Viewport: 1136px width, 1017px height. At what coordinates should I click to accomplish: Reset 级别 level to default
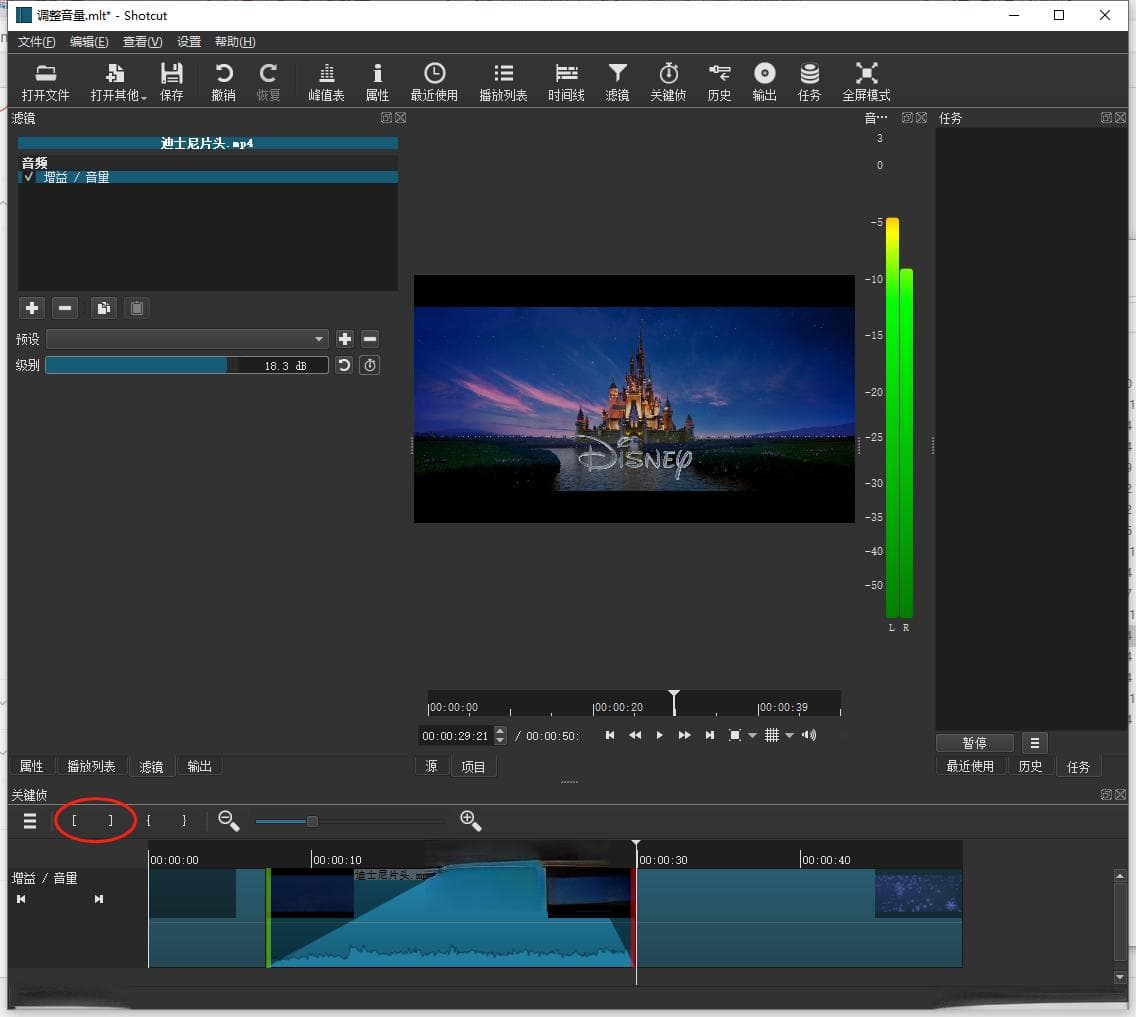(x=344, y=365)
